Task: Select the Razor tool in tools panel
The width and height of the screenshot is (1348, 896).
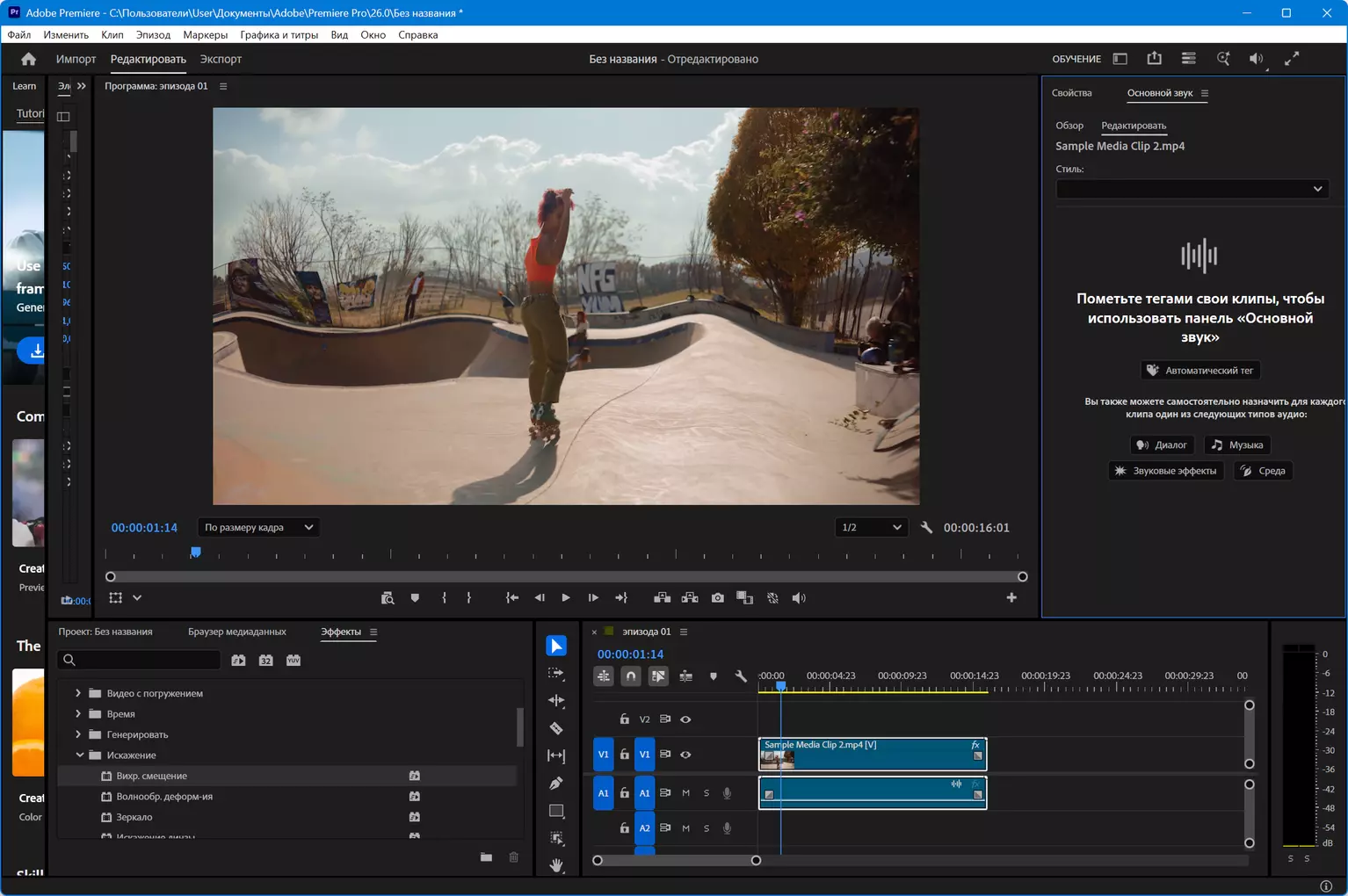Action: tap(556, 728)
